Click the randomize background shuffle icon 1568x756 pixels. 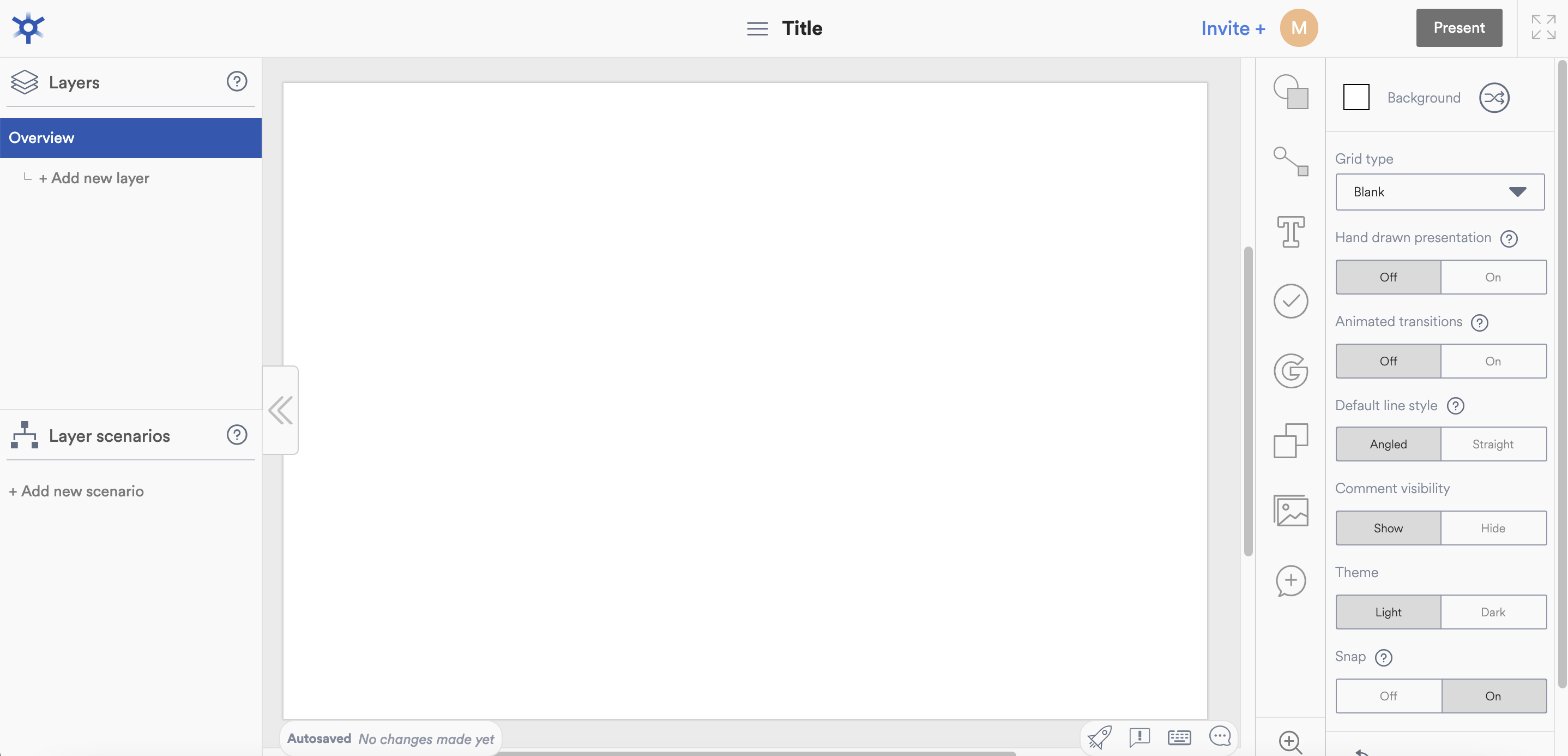pyautogui.click(x=1494, y=98)
